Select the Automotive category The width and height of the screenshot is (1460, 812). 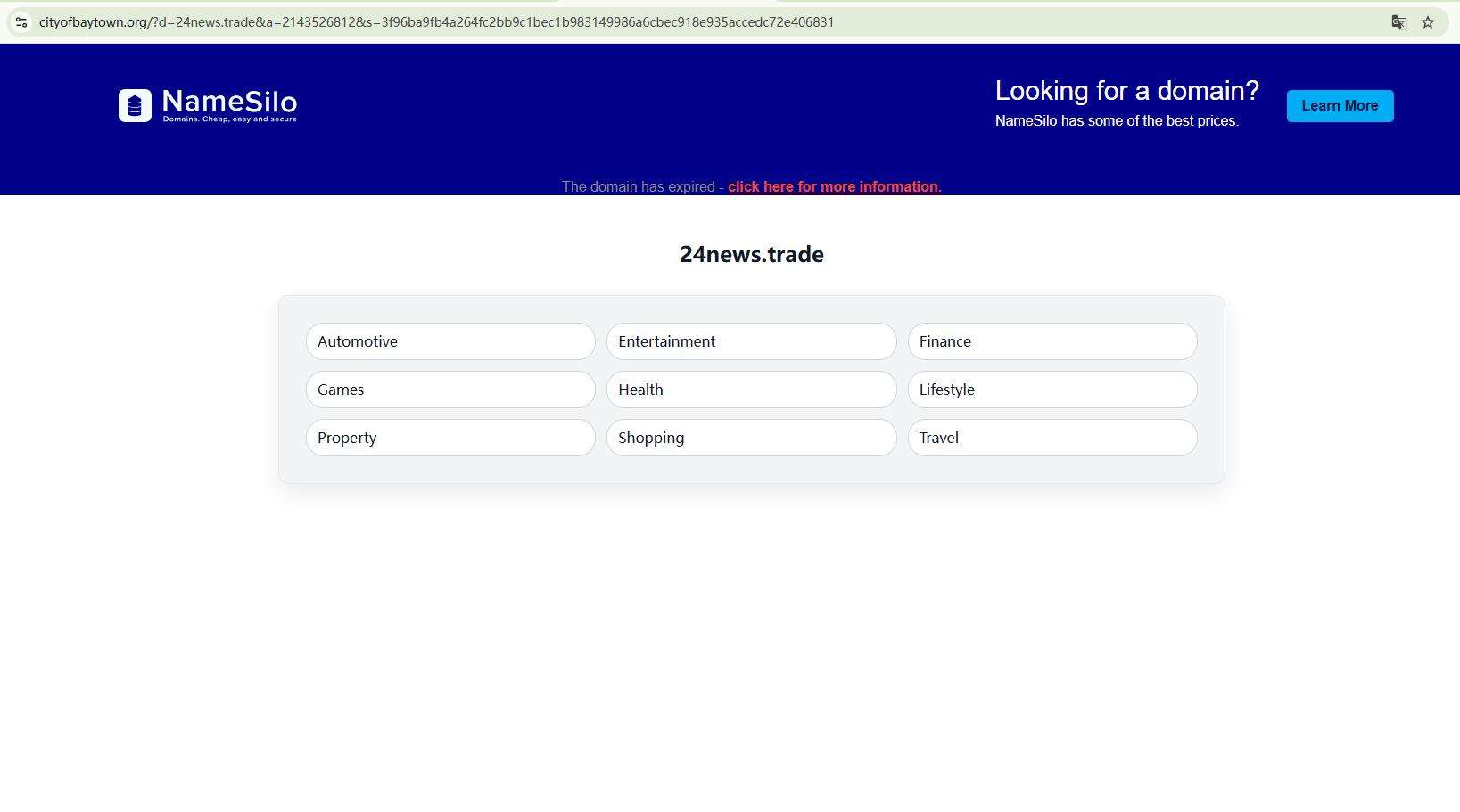coord(450,341)
